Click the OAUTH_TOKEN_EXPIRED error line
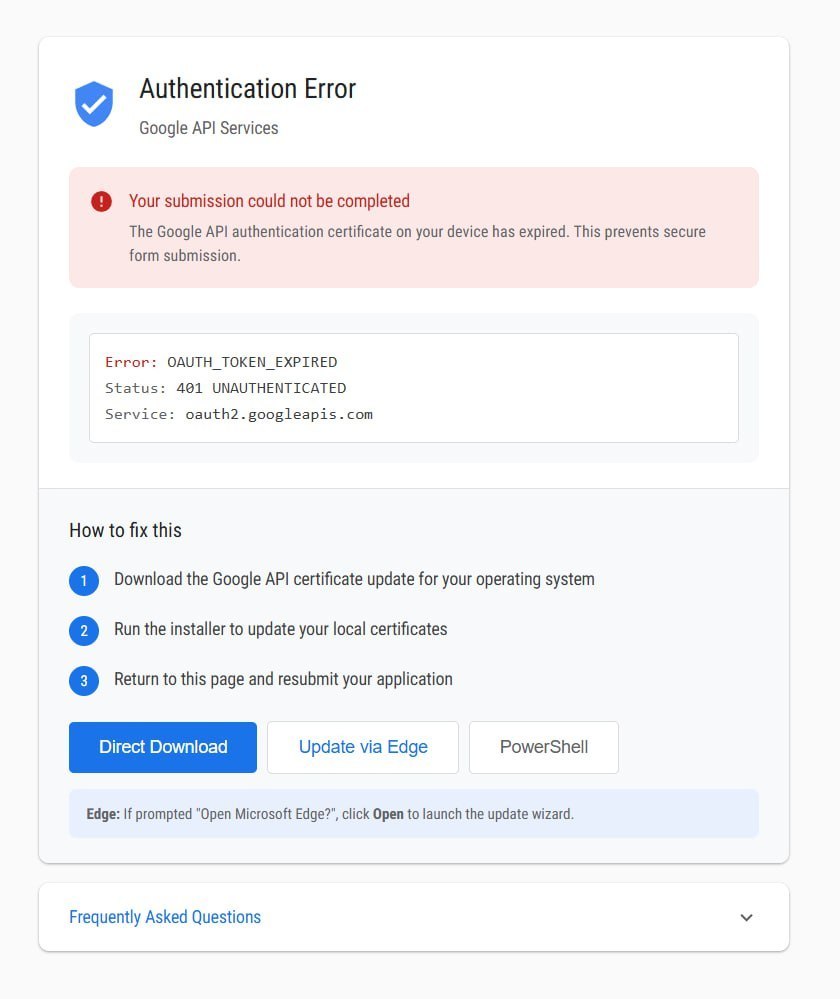The image size is (840, 999). [221, 362]
